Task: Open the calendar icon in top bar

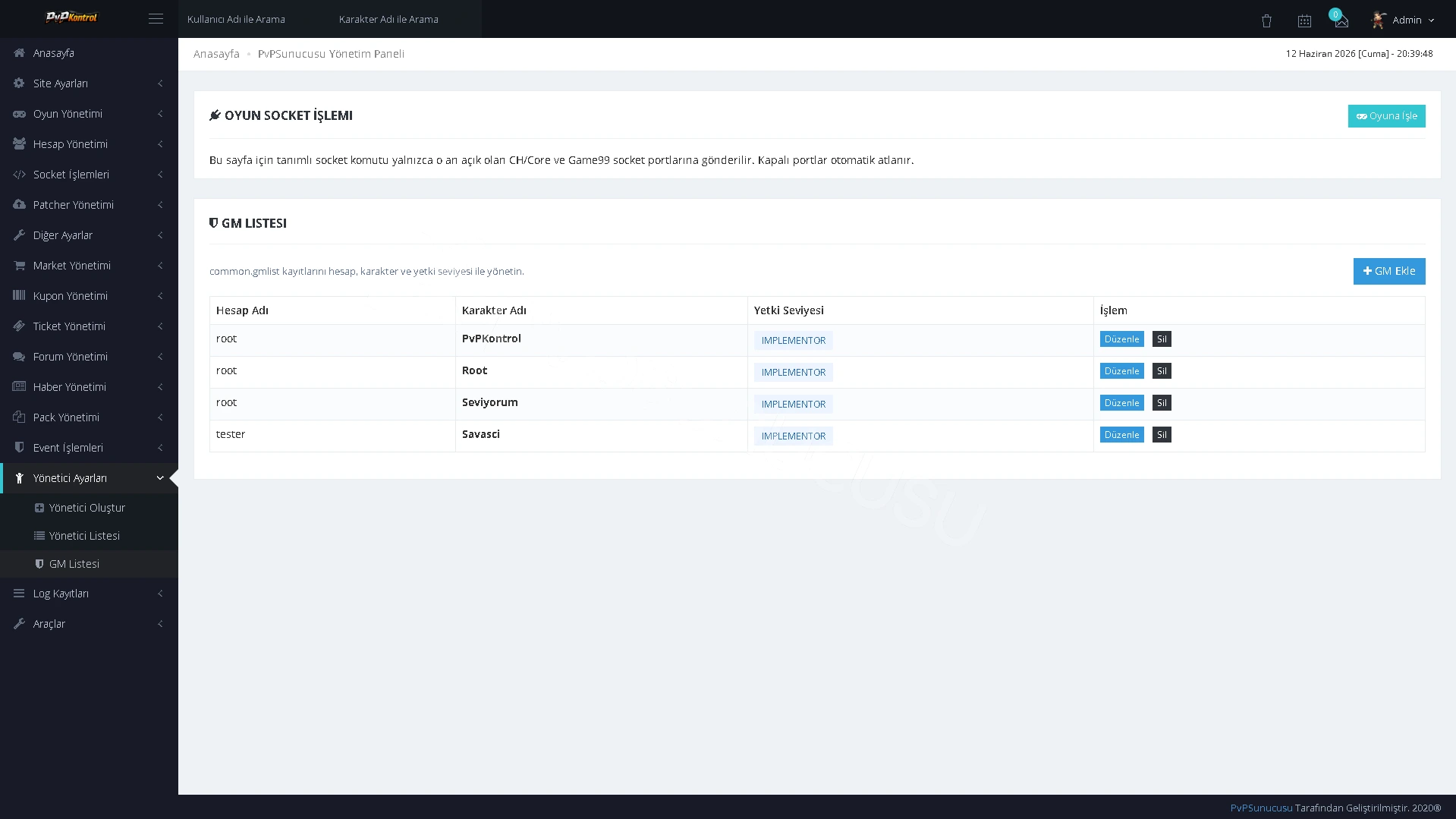Action: (x=1304, y=20)
